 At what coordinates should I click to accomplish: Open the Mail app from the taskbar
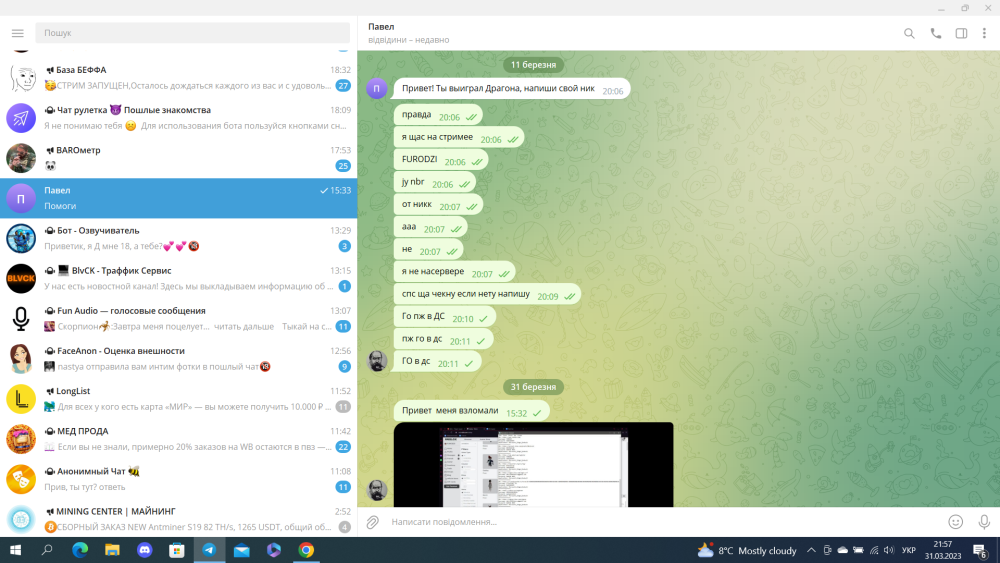tap(242, 550)
